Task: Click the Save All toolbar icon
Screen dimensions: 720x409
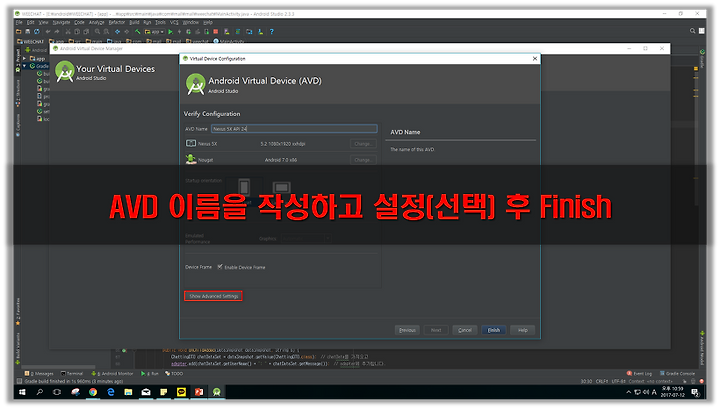Action: click(28, 32)
